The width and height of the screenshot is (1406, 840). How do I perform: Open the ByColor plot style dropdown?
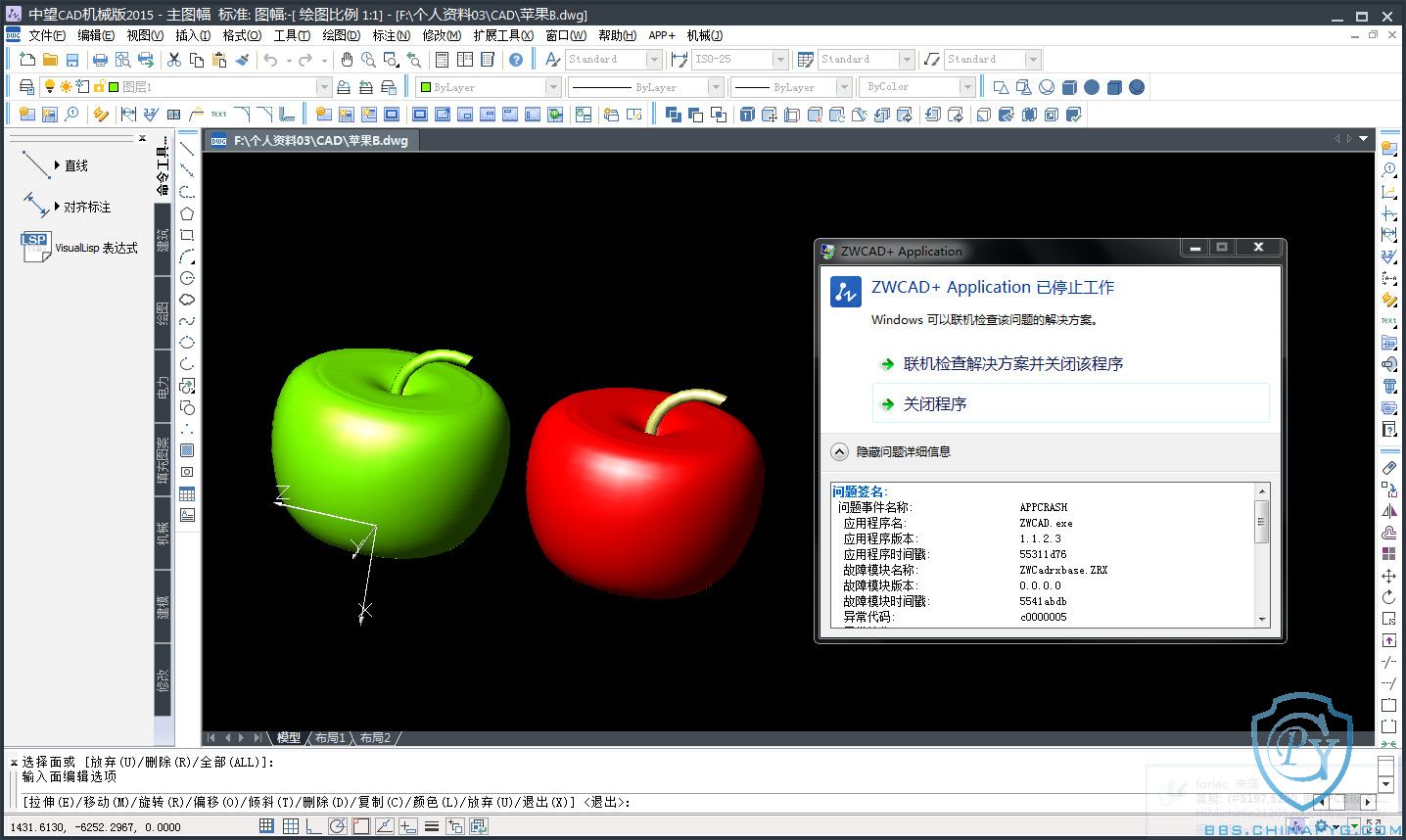(967, 87)
